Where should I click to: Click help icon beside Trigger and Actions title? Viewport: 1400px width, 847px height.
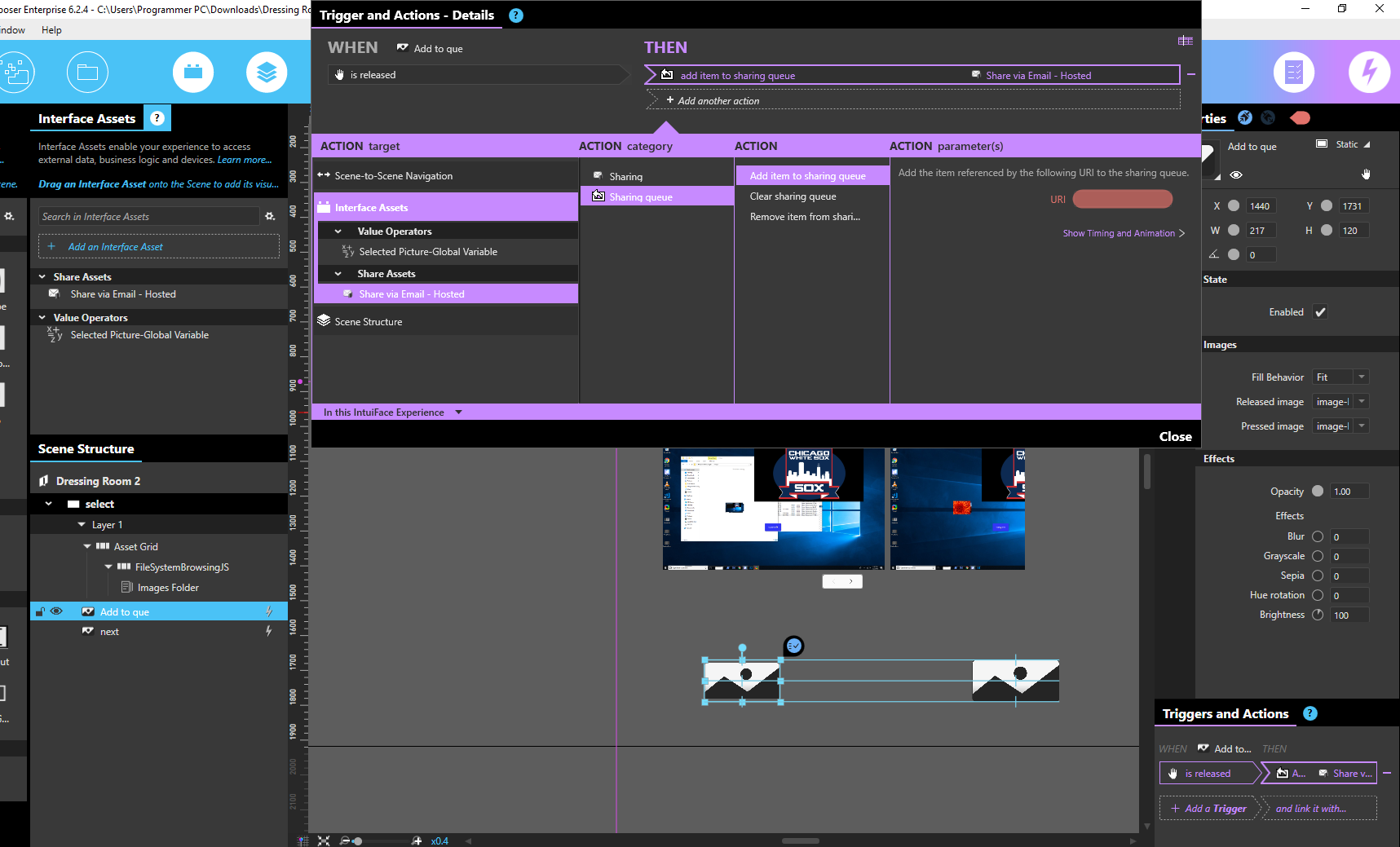coord(516,15)
